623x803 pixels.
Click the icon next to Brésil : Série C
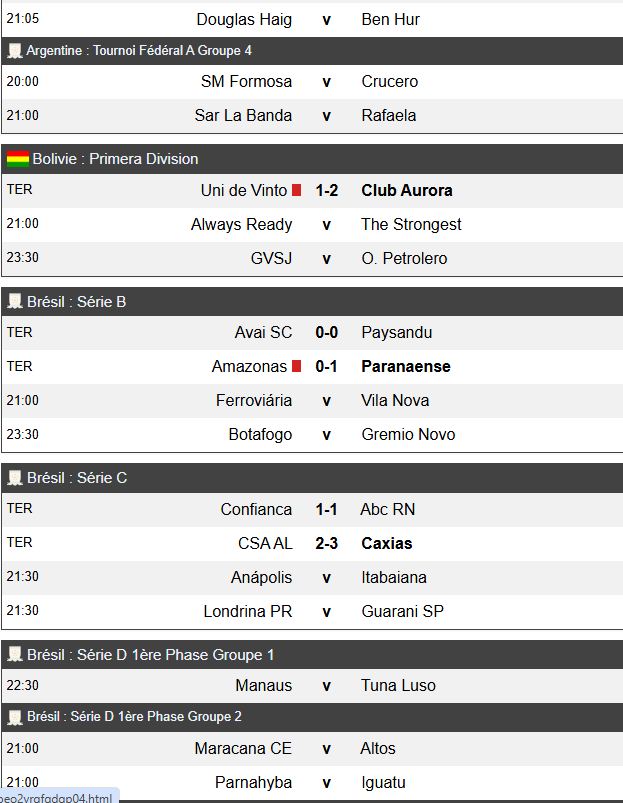click(x=15, y=478)
